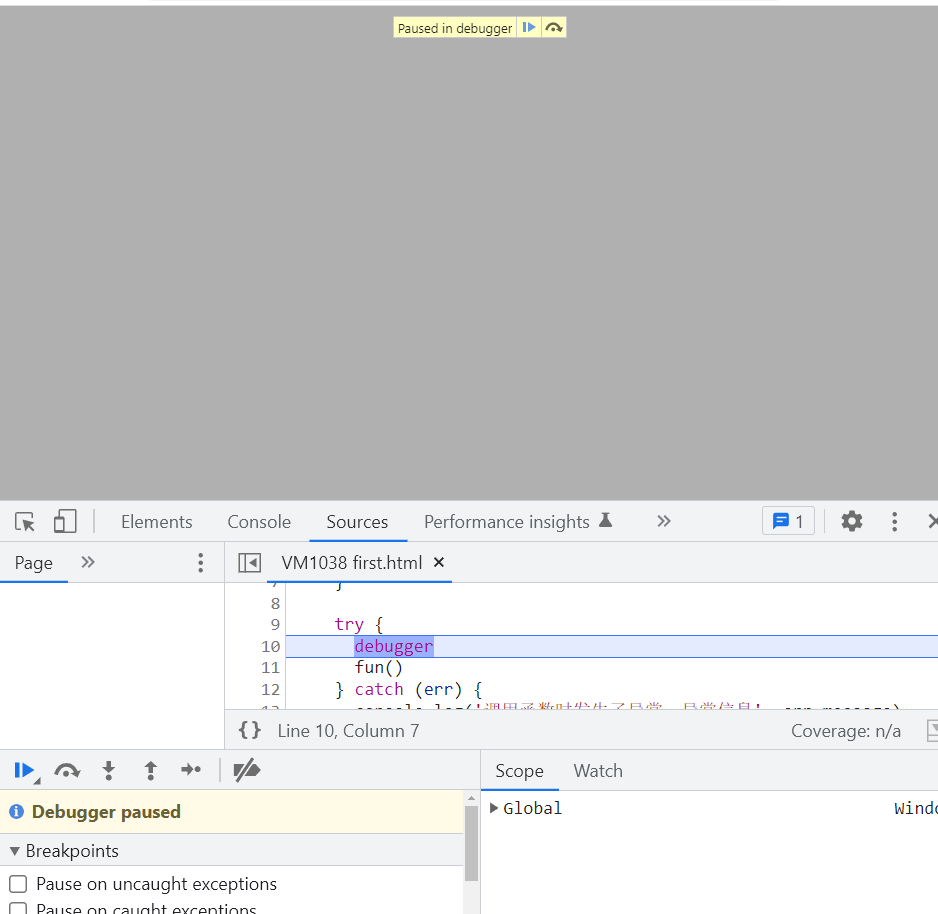Pretty print the source with braces icon

click(250, 731)
